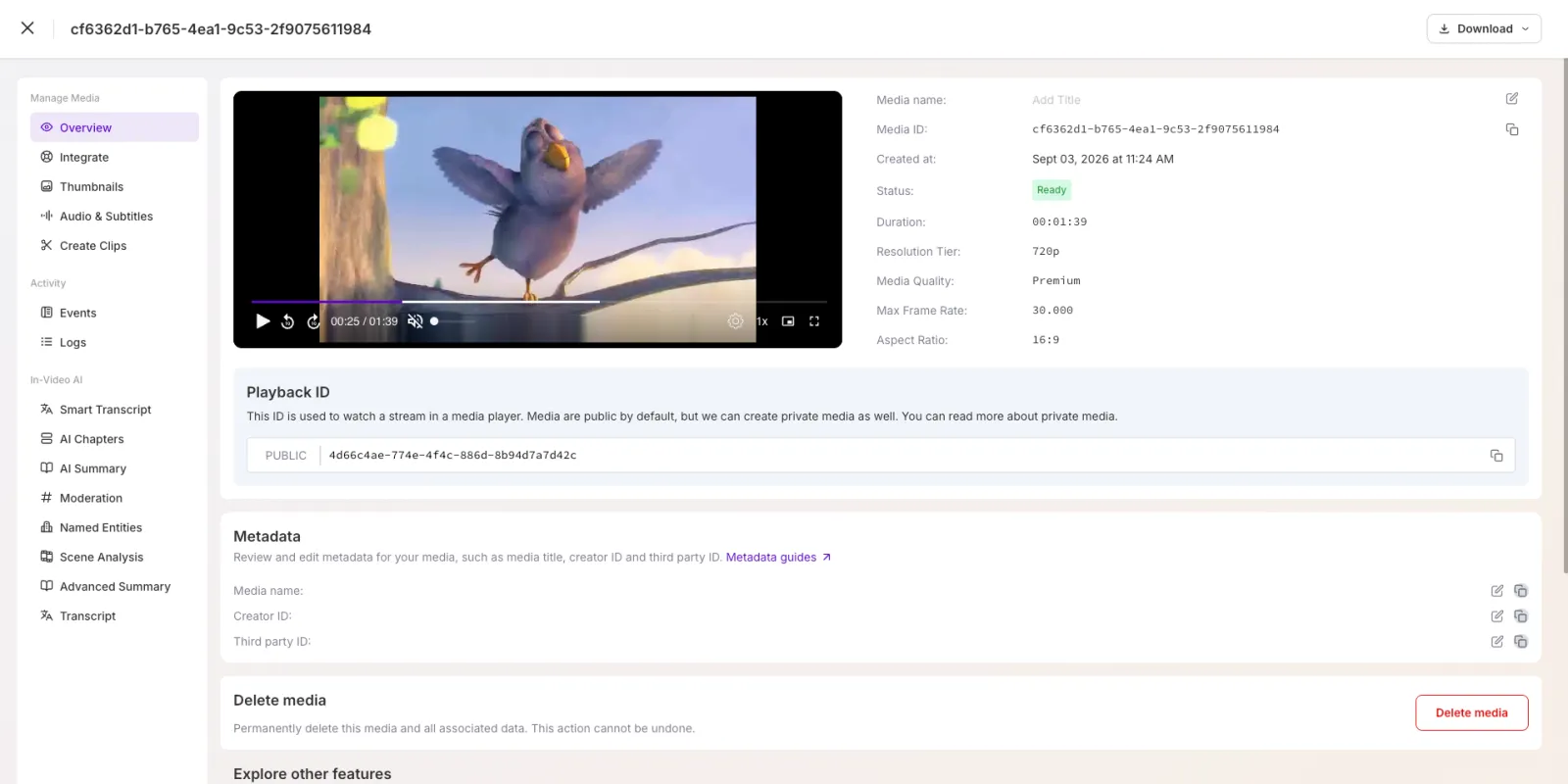
Task: Copy the Media ID value
Action: click(1512, 129)
